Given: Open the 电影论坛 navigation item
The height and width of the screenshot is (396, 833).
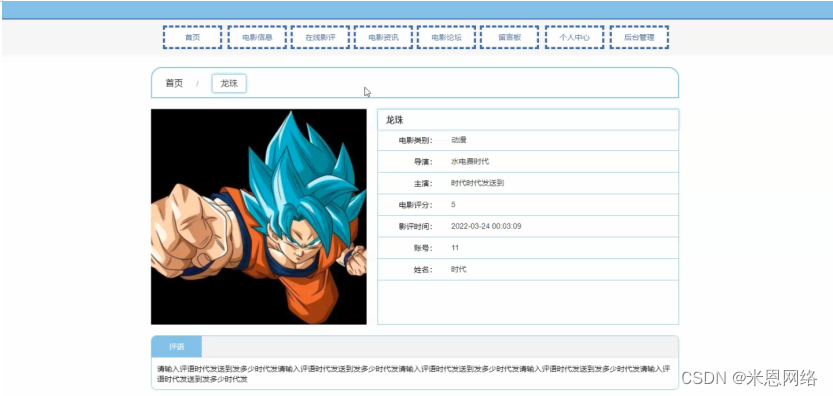Looking at the screenshot, I should pos(446,37).
